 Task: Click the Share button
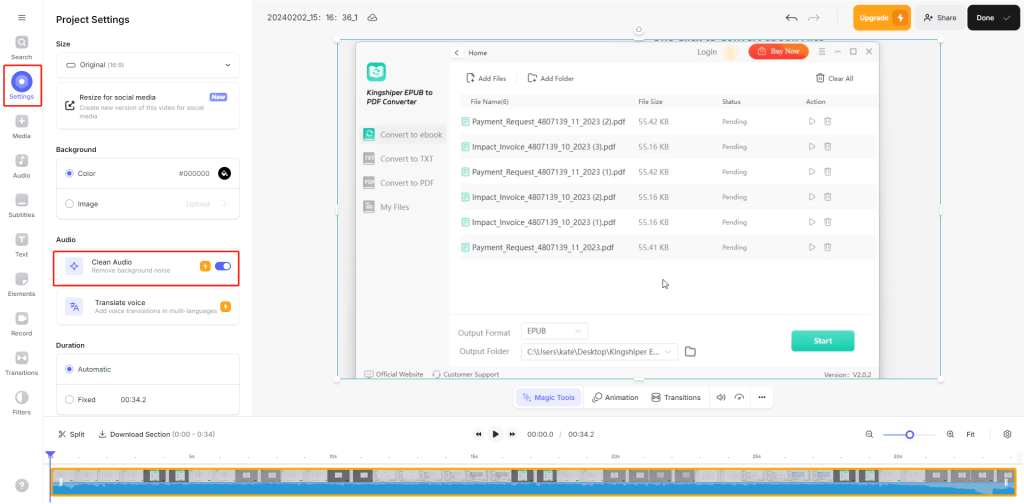[x=940, y=18]
